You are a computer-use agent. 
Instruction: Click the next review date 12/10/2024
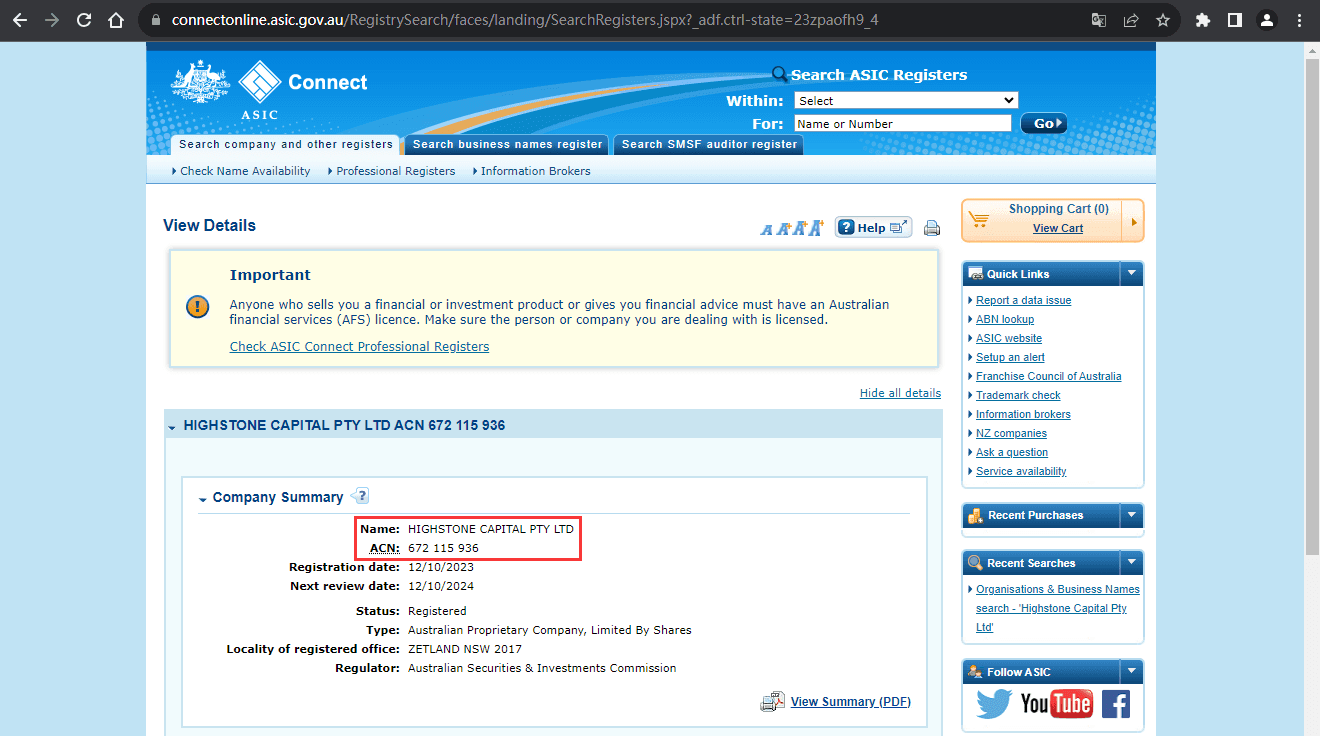coord(441,586)
